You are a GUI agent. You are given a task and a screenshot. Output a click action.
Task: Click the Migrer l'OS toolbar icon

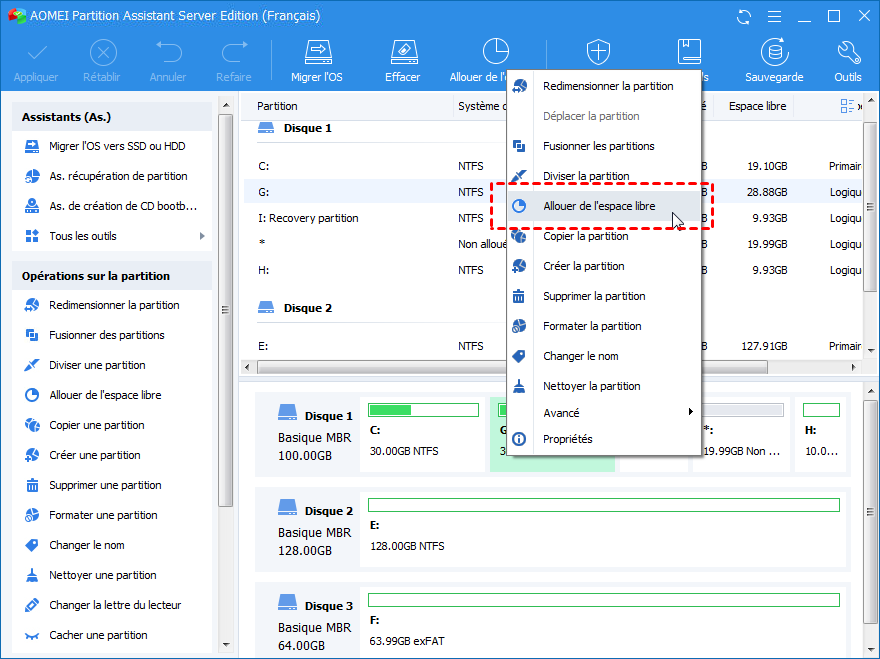click(x=317, y=52)
